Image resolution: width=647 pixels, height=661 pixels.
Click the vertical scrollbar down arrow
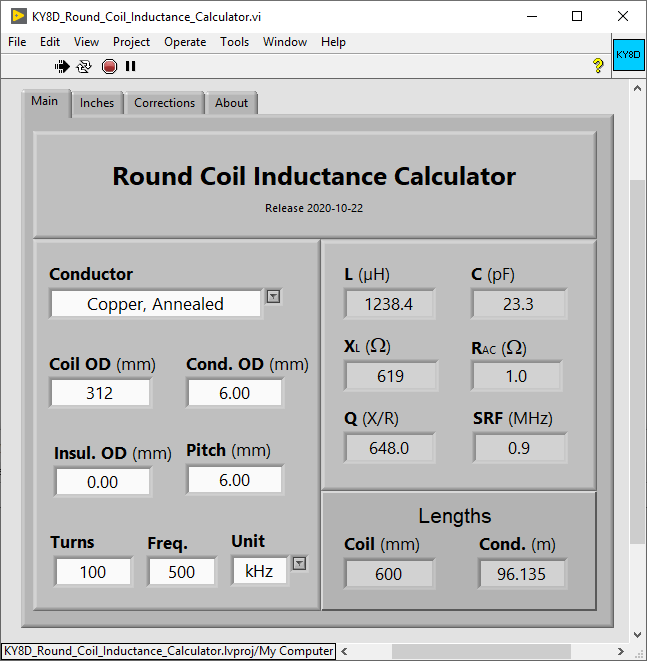click(637, 635)
